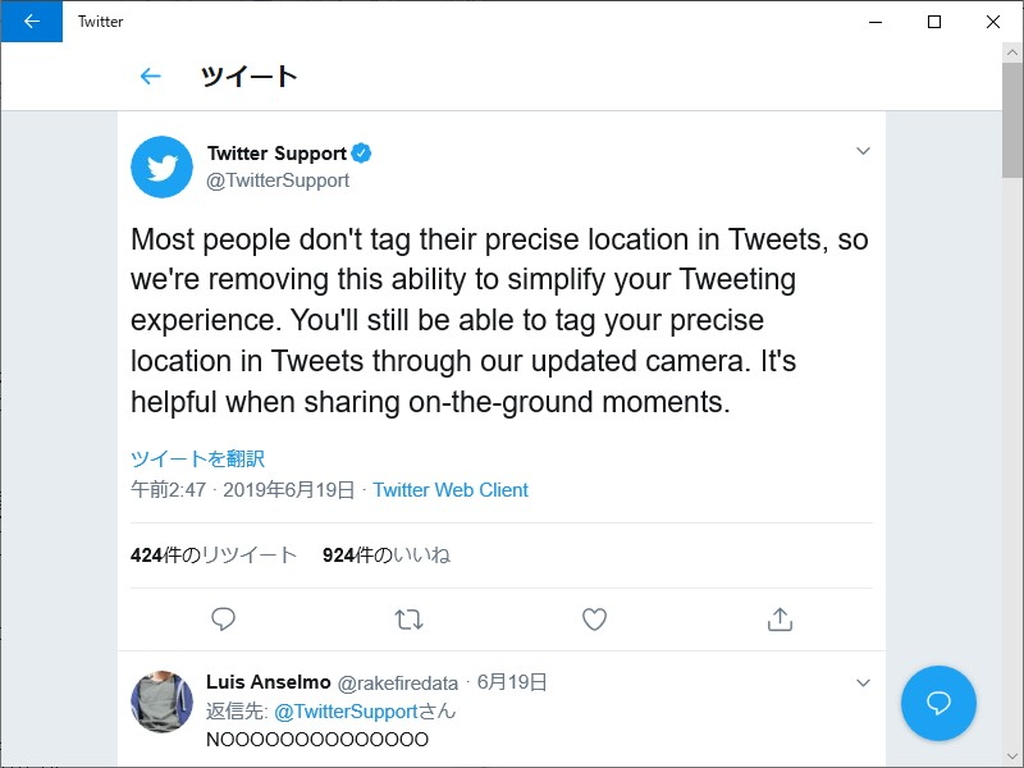Open the Twitter Web Client source link

tap(450, 490)
